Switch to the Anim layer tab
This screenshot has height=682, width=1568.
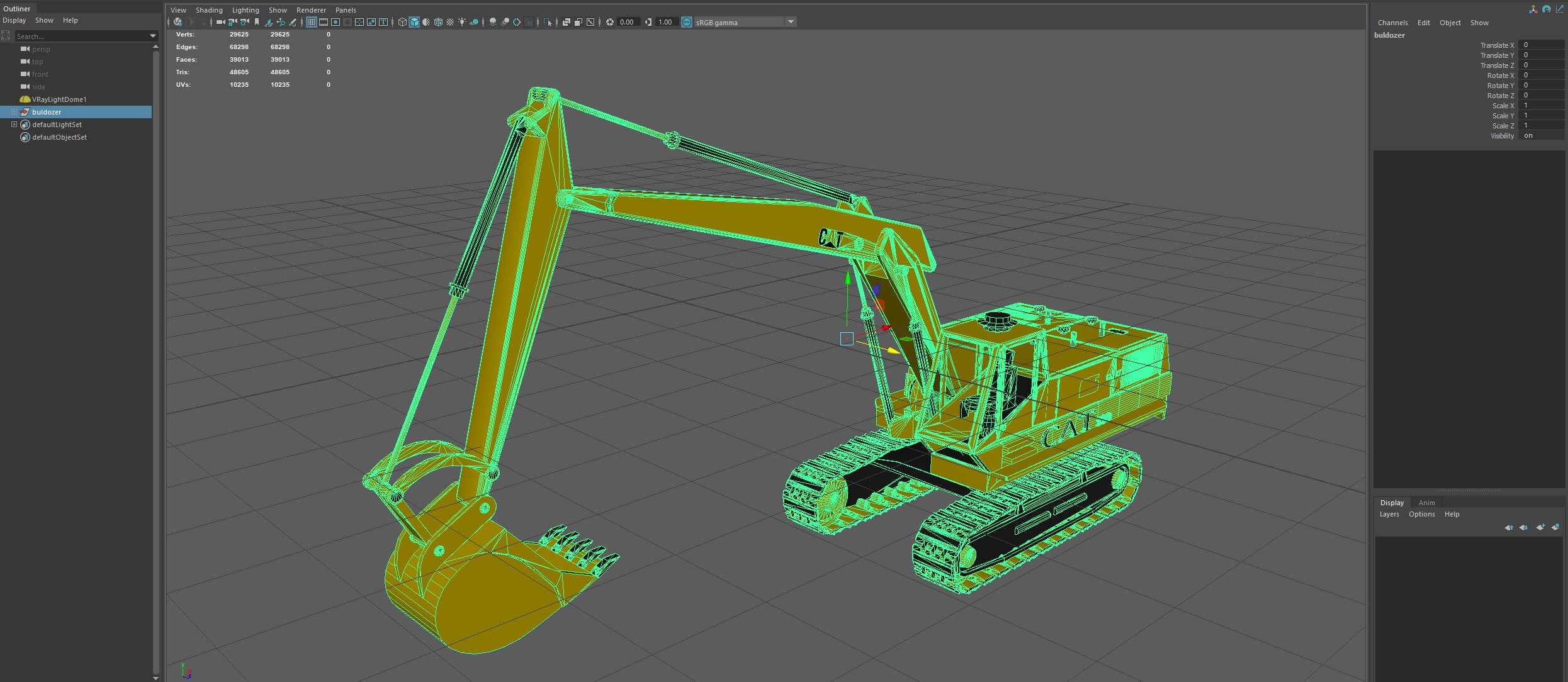coord(1426,503)
